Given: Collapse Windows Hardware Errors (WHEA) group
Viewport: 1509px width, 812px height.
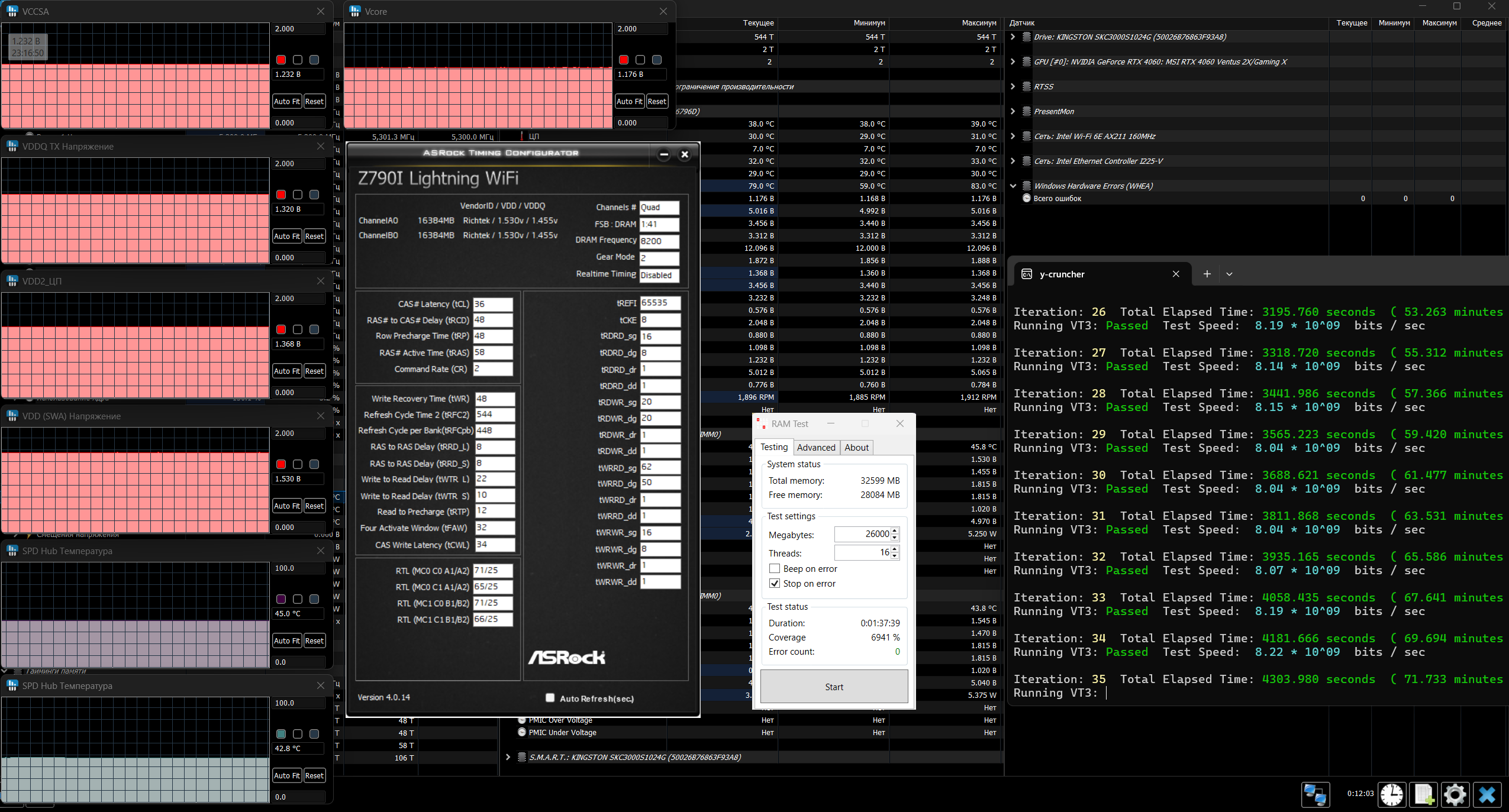Looking at the screenshot, I should point(1013,186).
